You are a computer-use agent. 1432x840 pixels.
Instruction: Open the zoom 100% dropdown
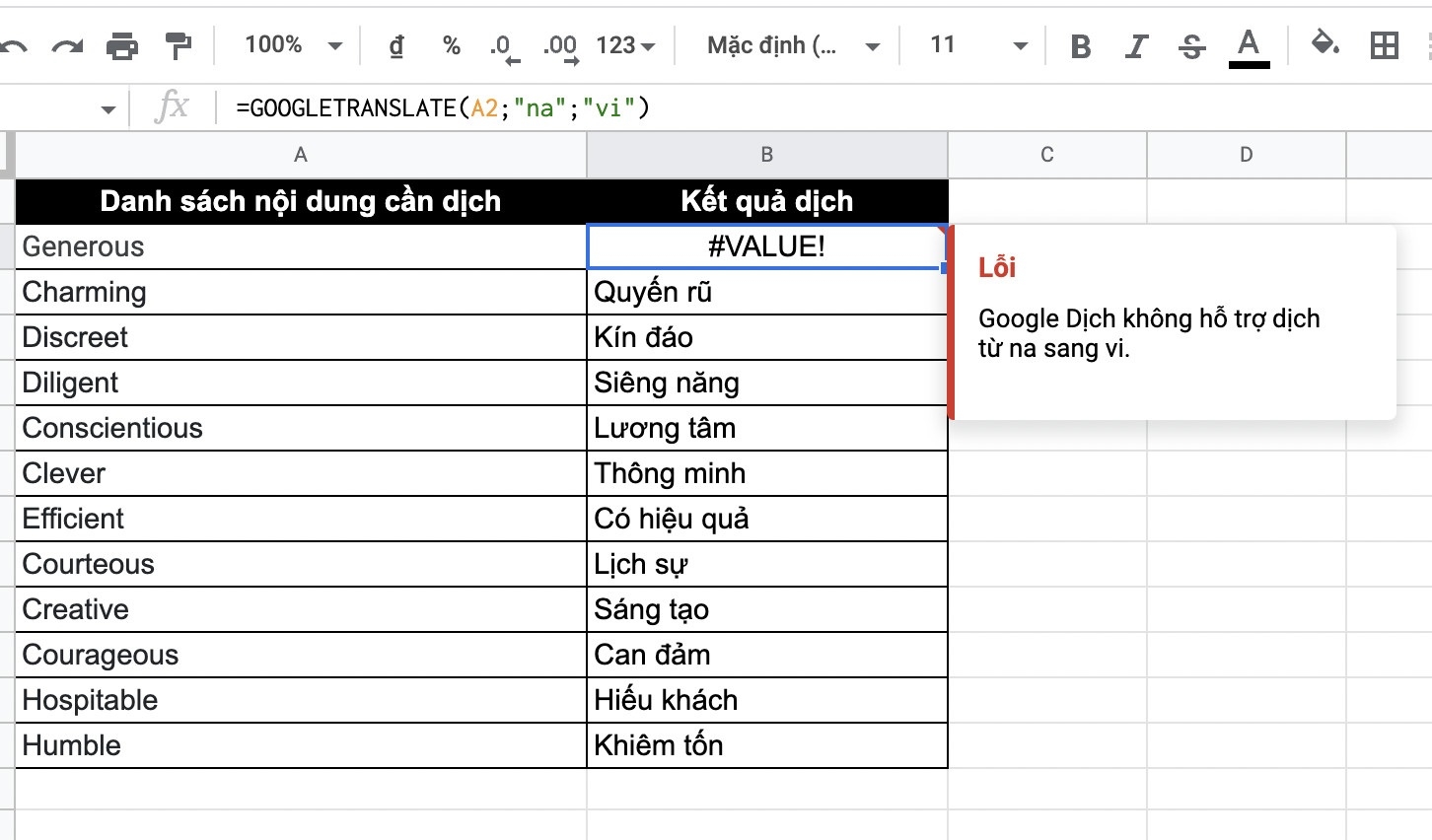[293, 45]
